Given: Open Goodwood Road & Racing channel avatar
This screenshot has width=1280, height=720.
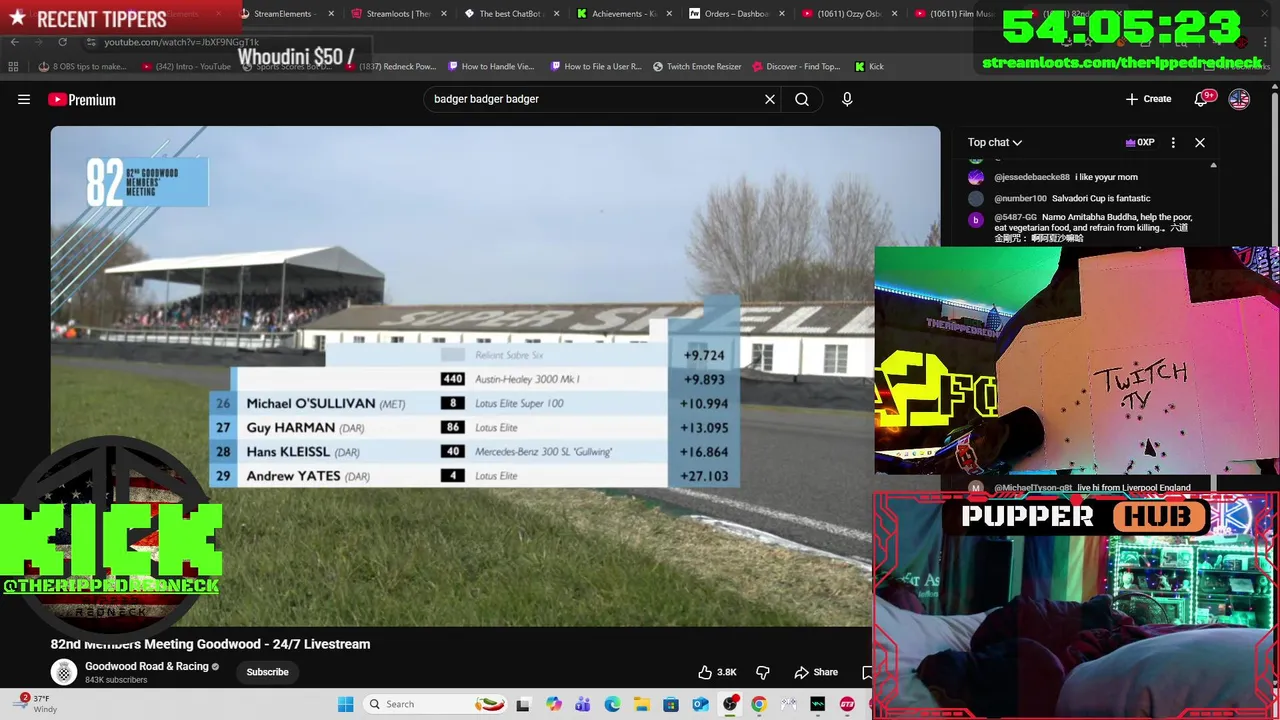Looking at the screenshot, I should [x=64, y=672].
